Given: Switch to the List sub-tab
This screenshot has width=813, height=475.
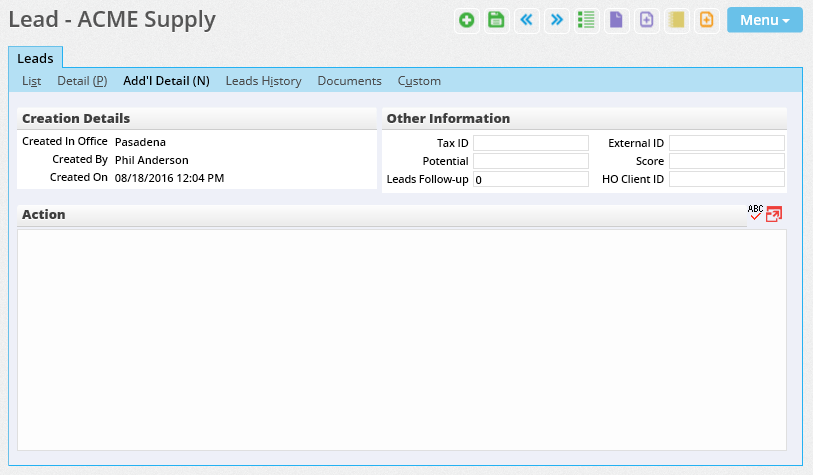Looking at the screenshot, I should (32, 81).
